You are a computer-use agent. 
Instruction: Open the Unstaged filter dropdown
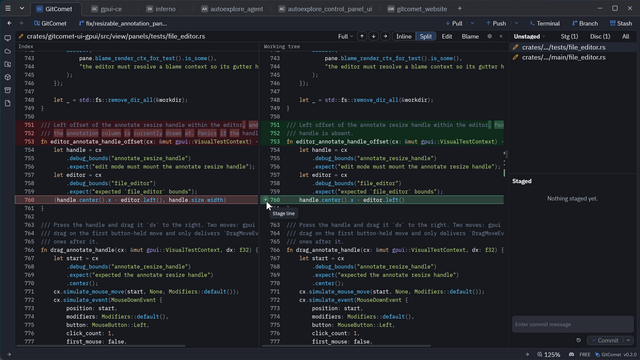click(529, 36)
